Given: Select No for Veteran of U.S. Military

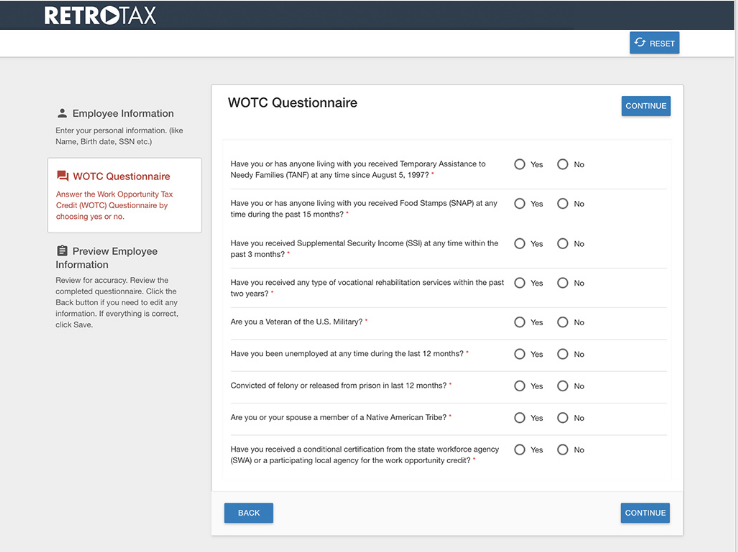Looking at the screenshot, I should point(562,322).
